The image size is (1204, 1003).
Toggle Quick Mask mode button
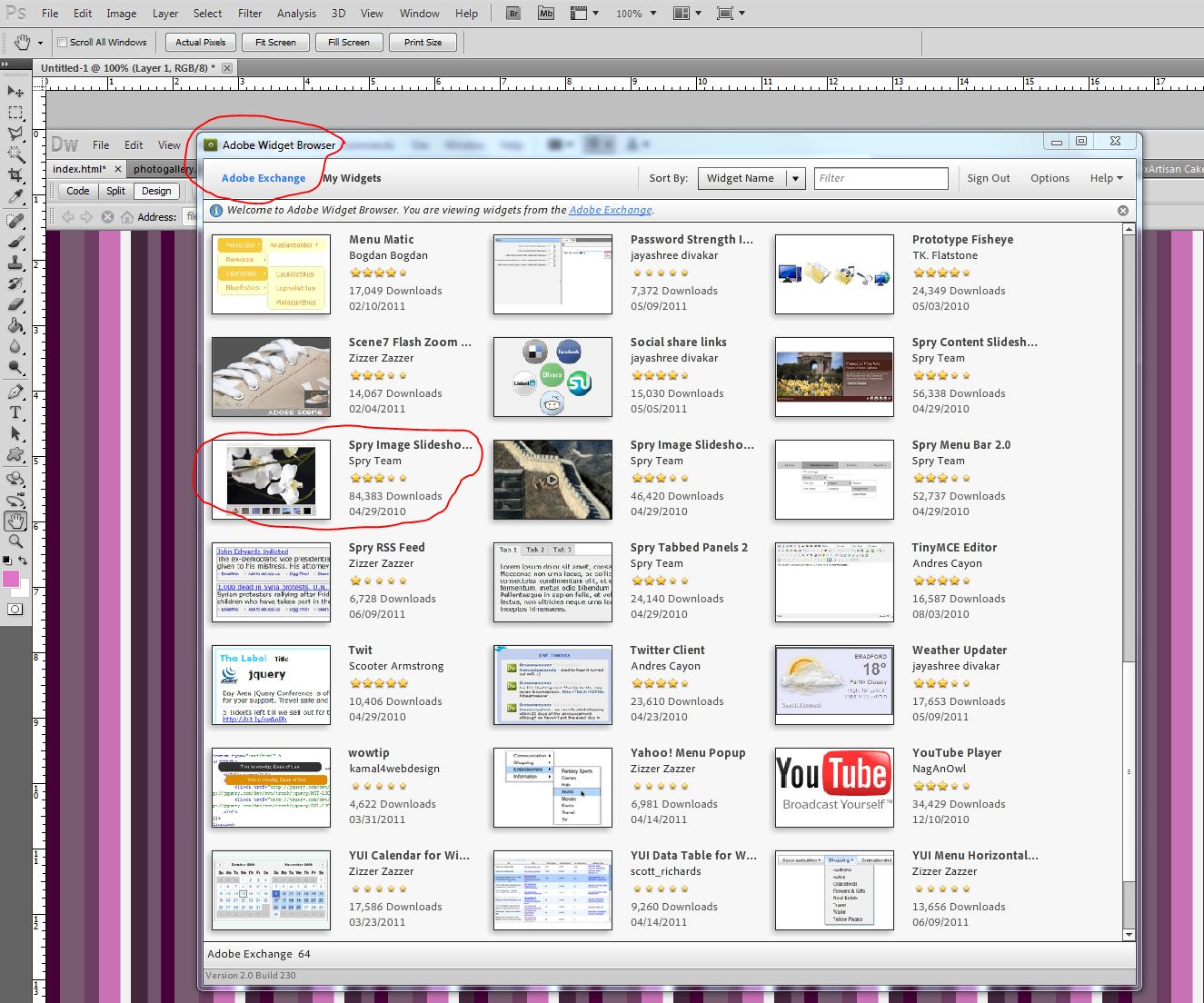click(15, 609)
